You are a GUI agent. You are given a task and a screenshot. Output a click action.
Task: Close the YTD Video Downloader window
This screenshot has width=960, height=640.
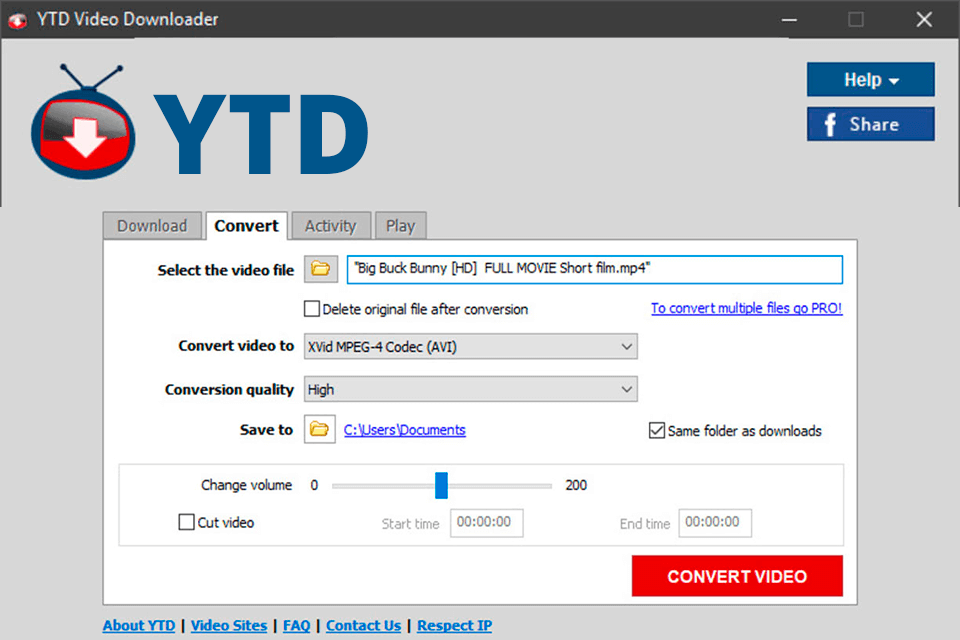(x=924, y=20)
